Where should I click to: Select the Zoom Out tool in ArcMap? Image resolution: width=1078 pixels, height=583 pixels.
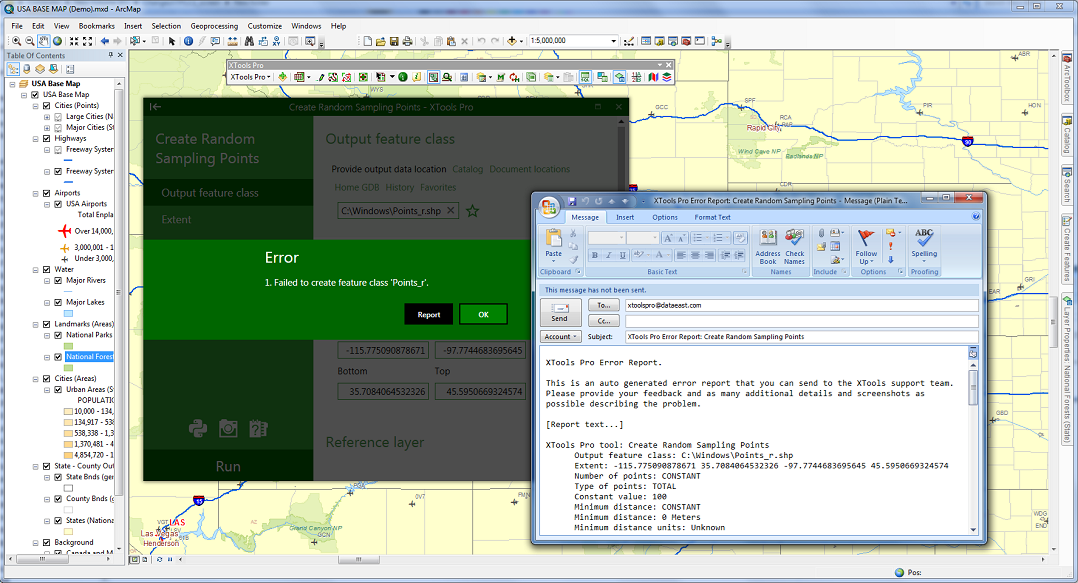point(30,41)
